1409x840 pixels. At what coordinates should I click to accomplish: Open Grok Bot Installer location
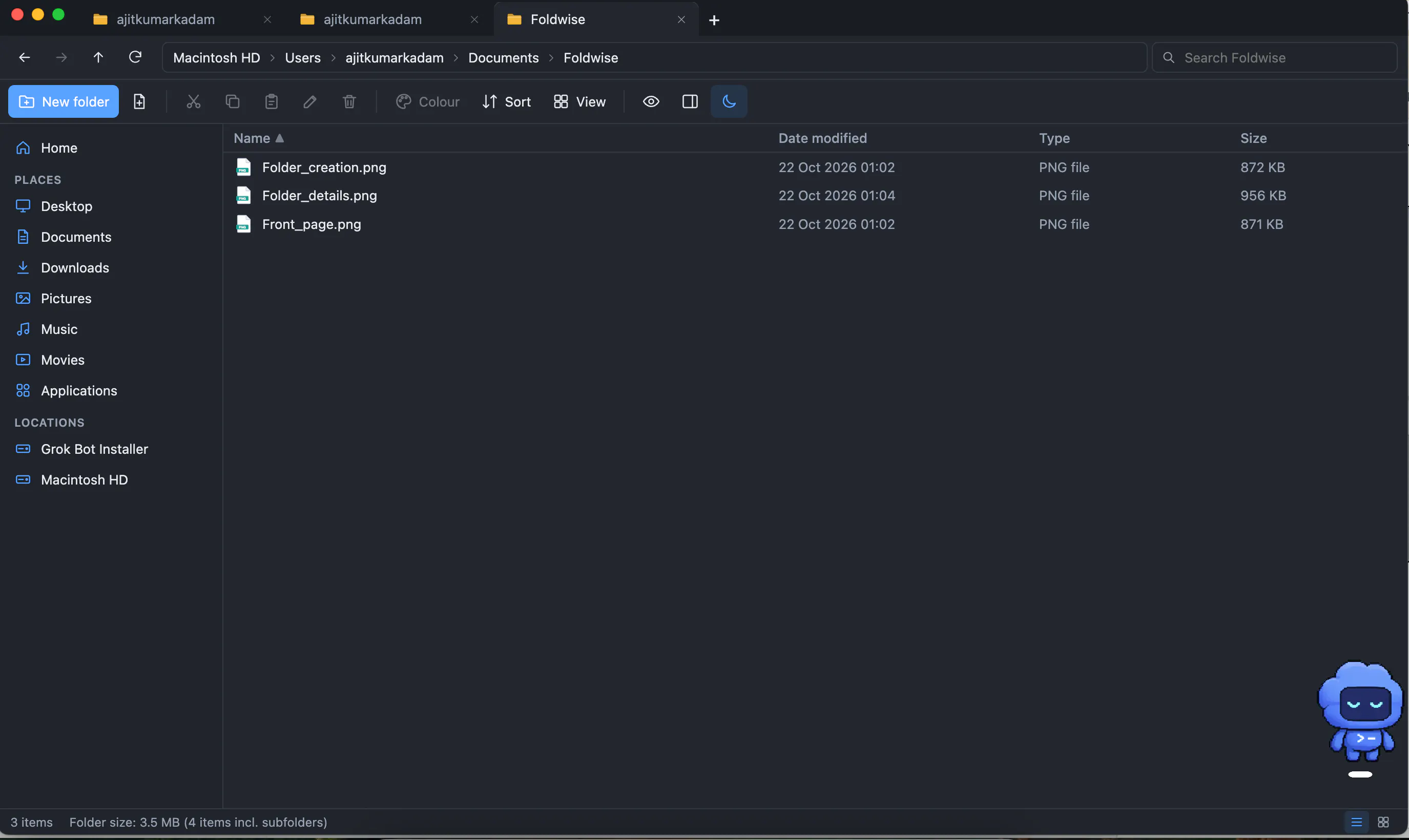coord(111,449)
